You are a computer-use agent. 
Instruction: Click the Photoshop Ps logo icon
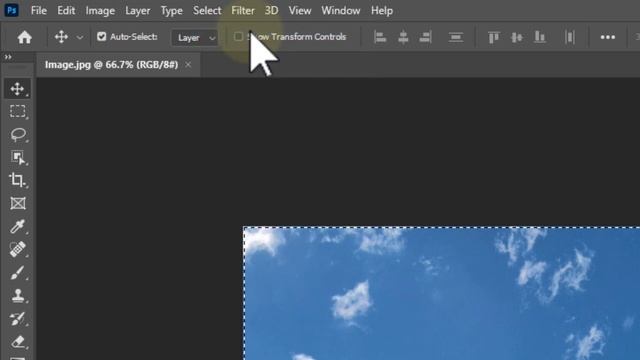pos(11,10)
